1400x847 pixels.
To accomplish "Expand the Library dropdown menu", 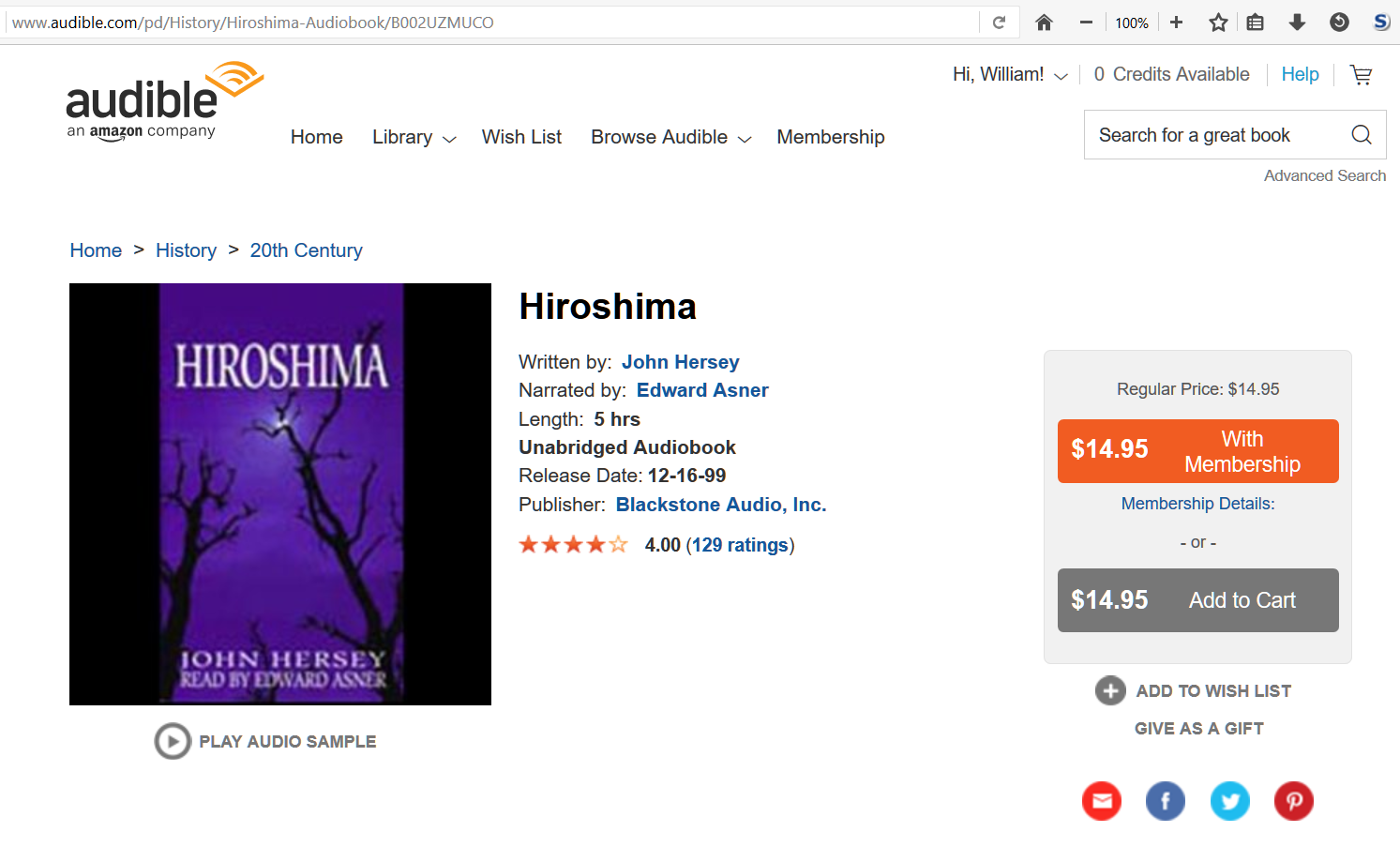I will (414, 137).
